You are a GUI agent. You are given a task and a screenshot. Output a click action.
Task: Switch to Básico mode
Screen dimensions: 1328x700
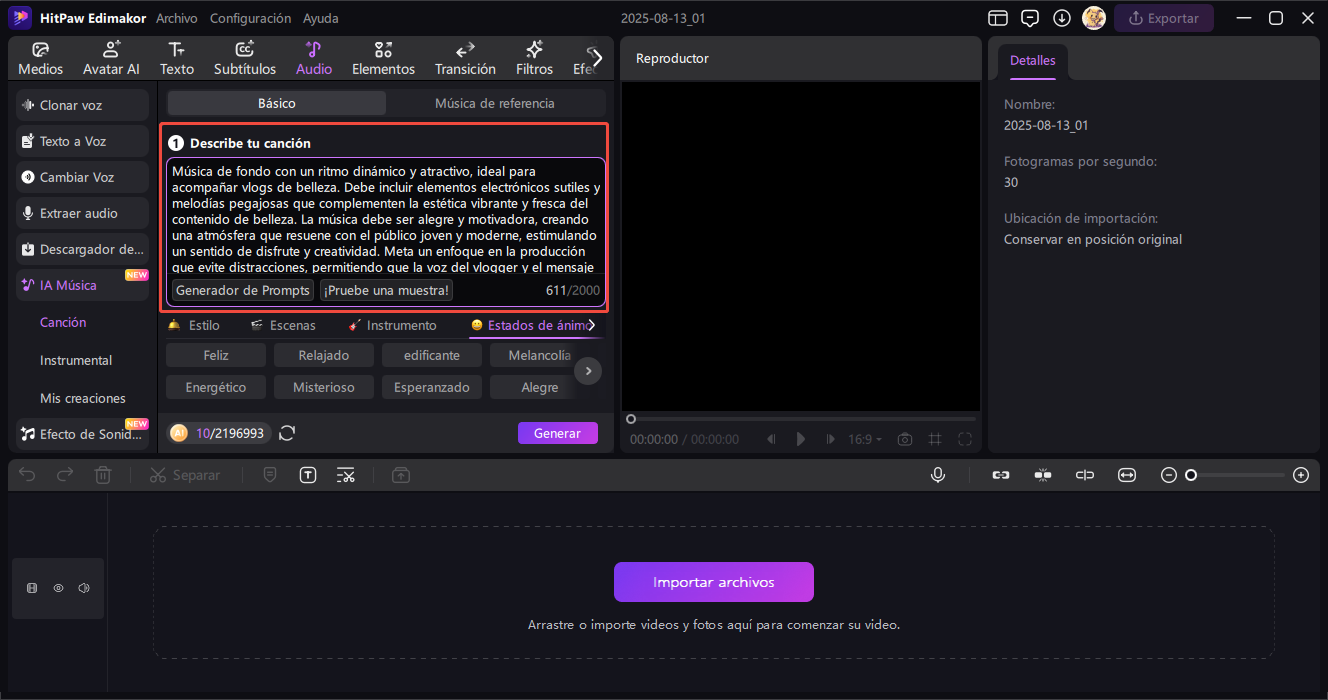pos(277,103)
